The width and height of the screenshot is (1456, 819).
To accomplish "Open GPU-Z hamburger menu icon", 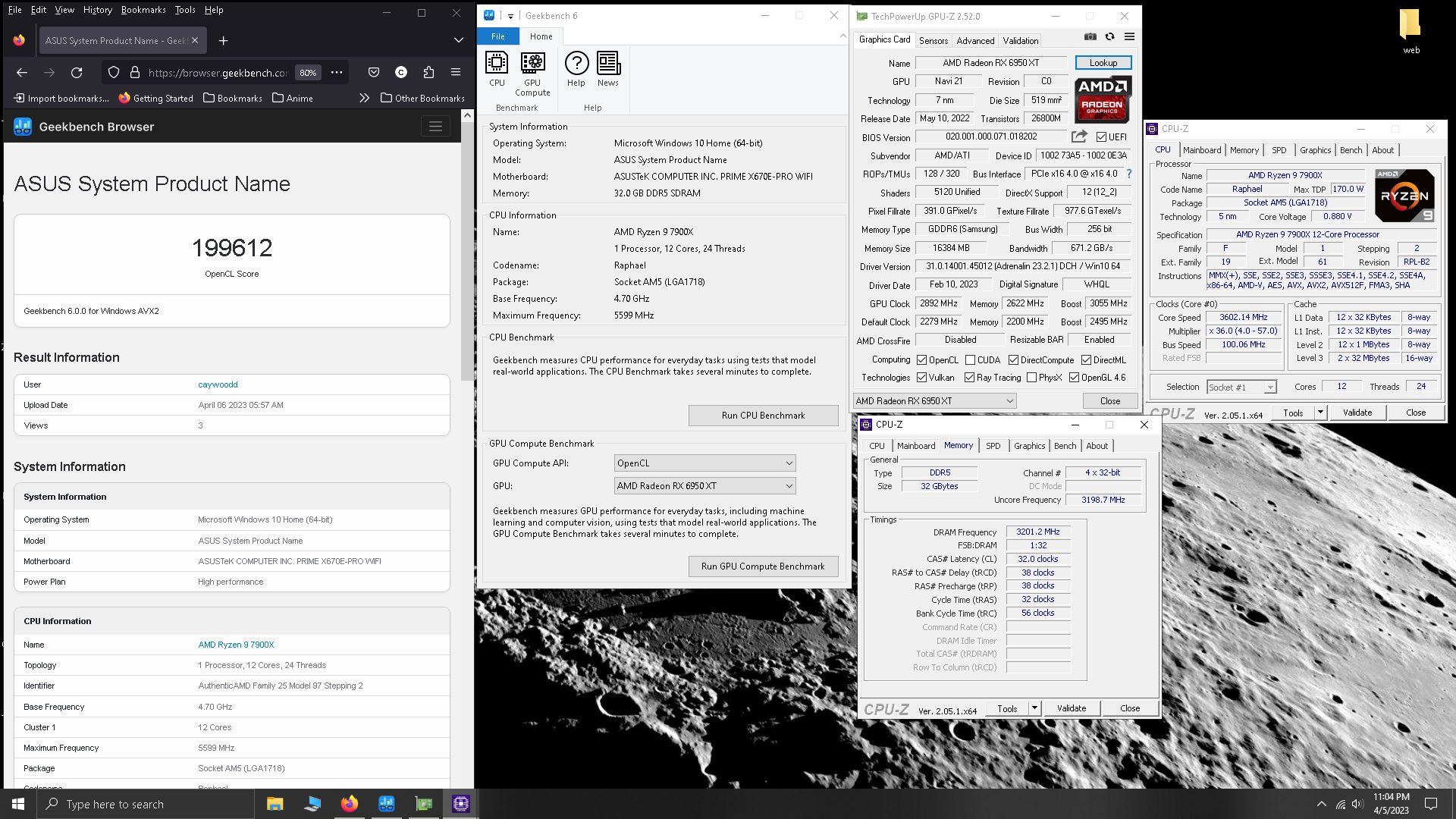I will pos(1129,36).
